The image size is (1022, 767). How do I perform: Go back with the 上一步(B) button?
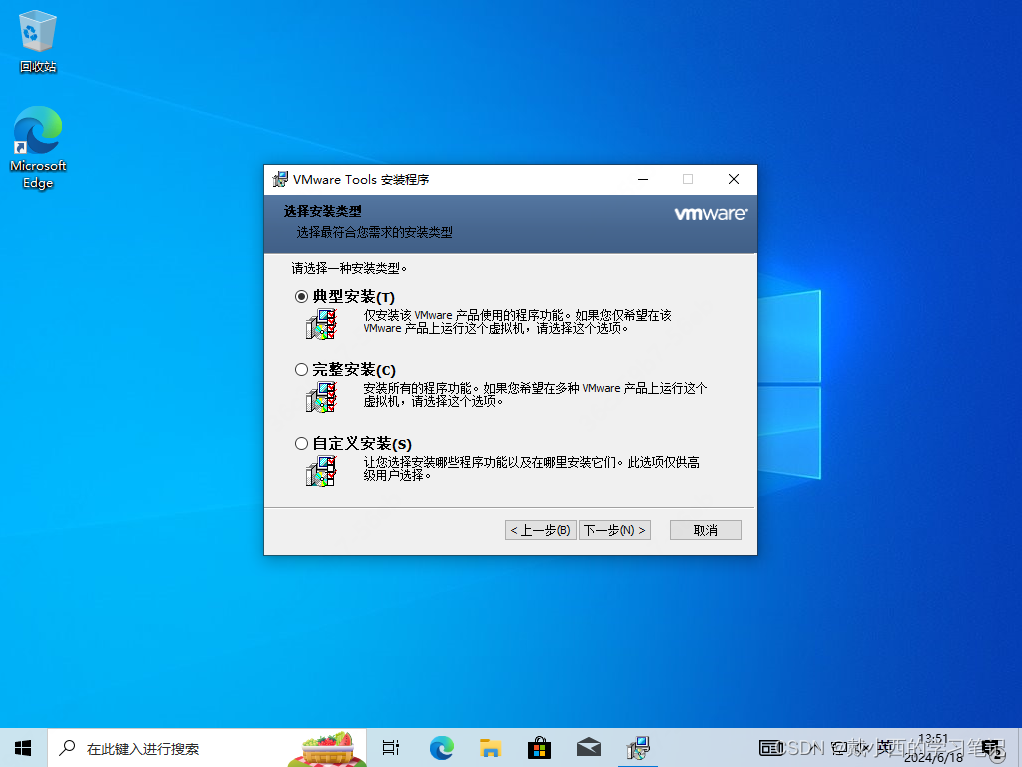pyautogui.click(x=540, y=530)
